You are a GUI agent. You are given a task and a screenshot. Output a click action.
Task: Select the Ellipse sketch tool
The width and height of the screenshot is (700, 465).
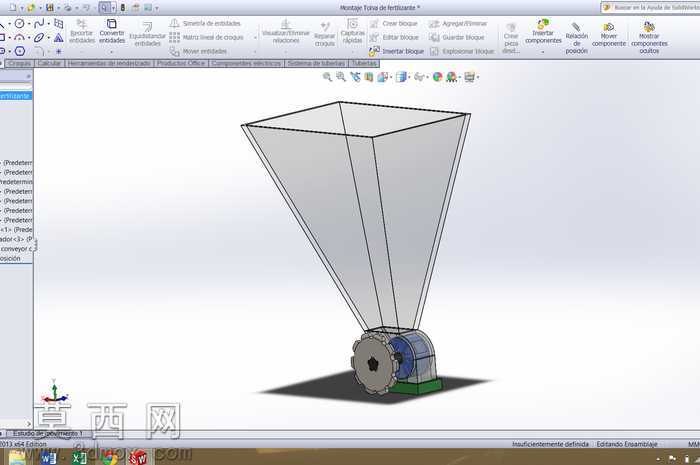[39, 37]
